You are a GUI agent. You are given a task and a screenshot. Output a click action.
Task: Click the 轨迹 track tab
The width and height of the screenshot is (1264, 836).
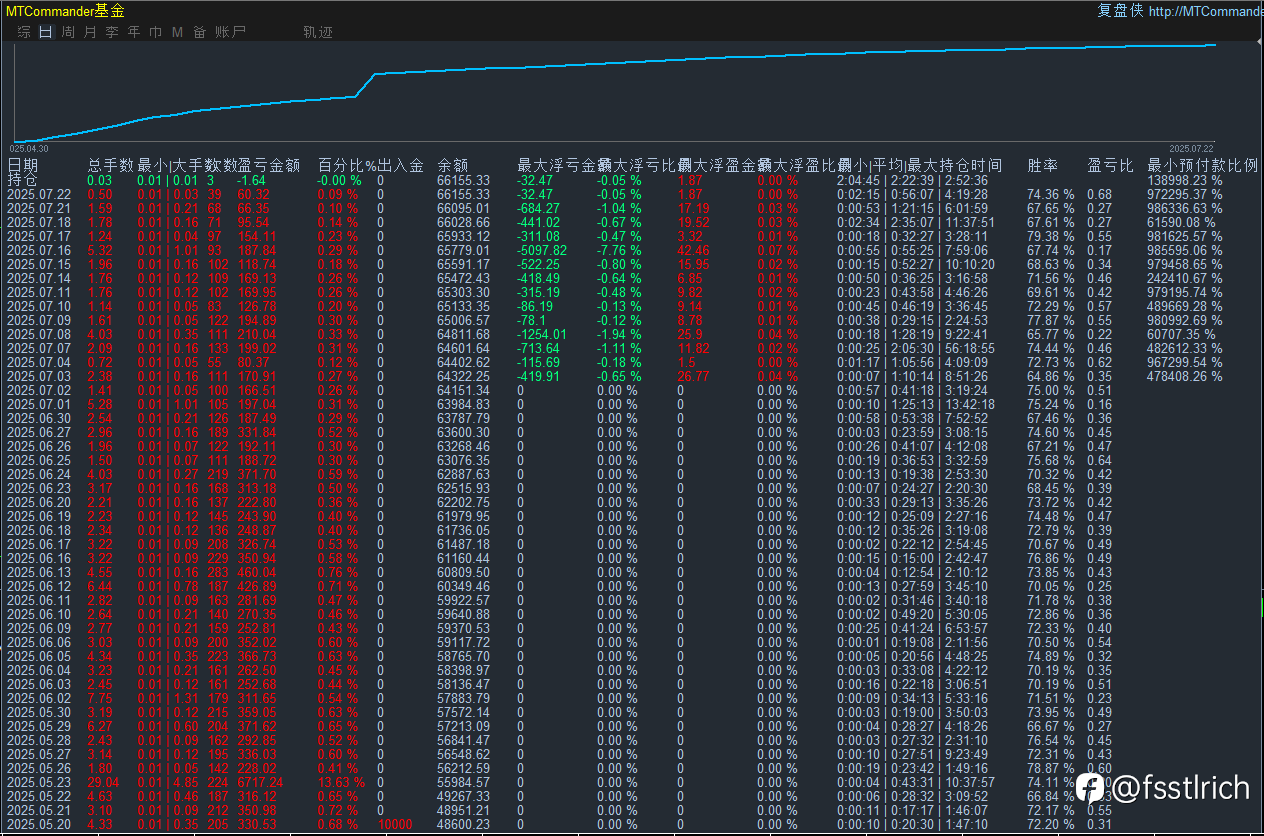pyautogui.click(x=318, y=32)
